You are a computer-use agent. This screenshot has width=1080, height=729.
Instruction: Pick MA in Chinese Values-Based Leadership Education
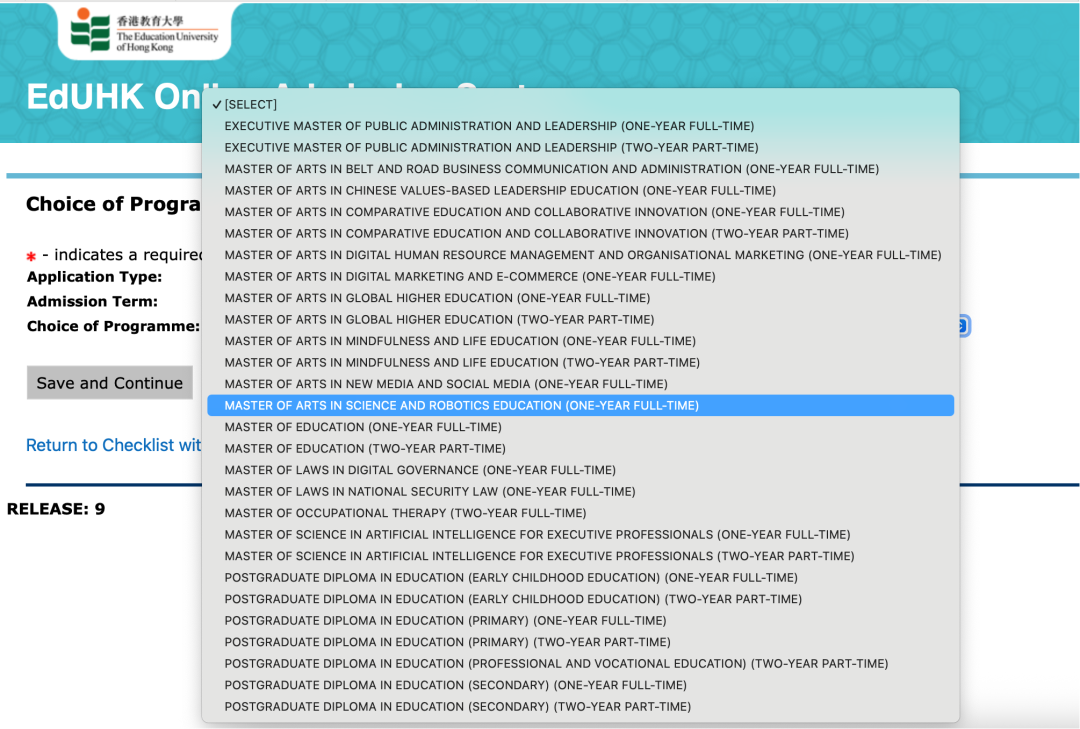pyautogui.click(x=500, y=191)
